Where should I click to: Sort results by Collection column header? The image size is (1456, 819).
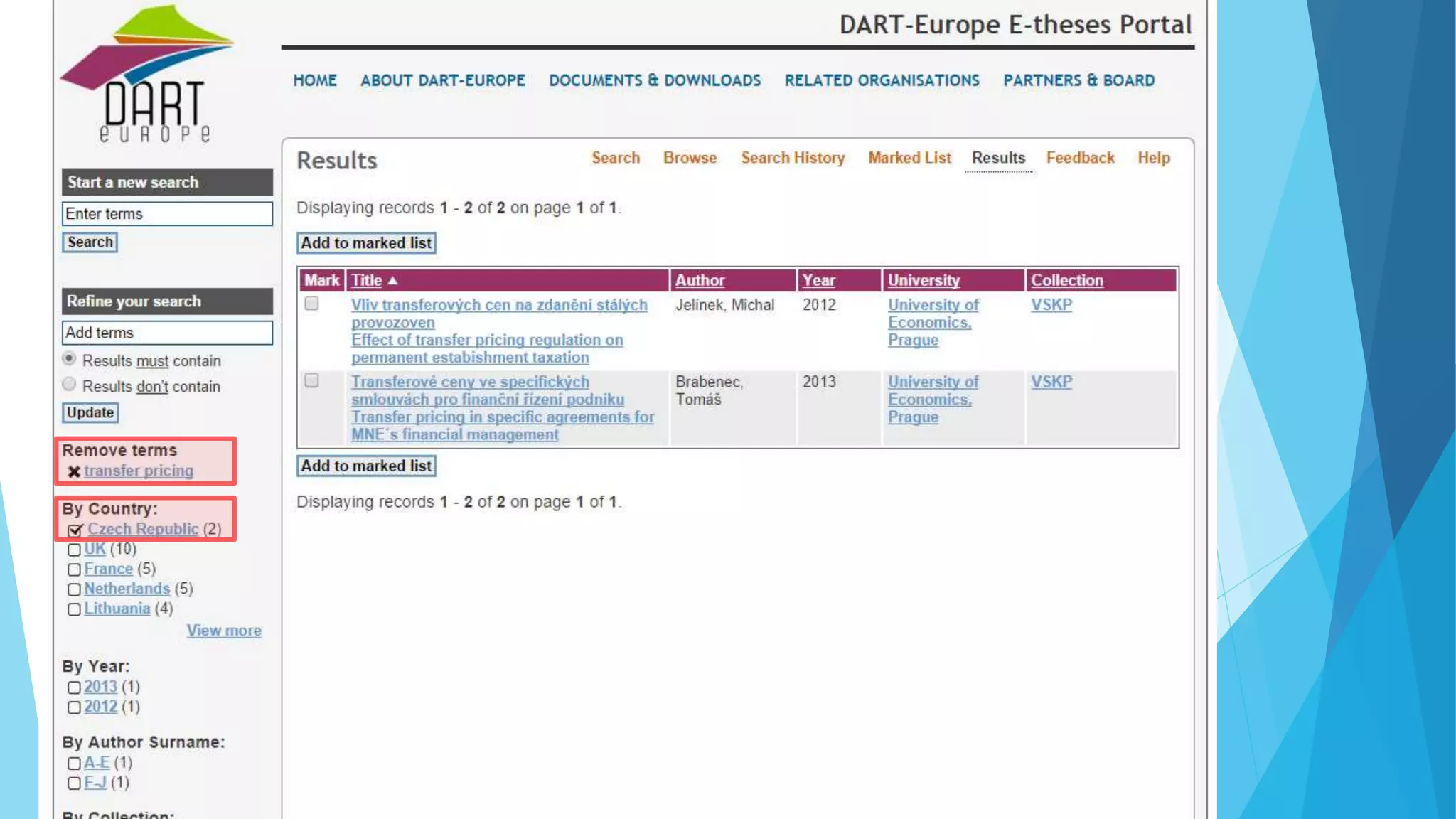[1067, 281]
